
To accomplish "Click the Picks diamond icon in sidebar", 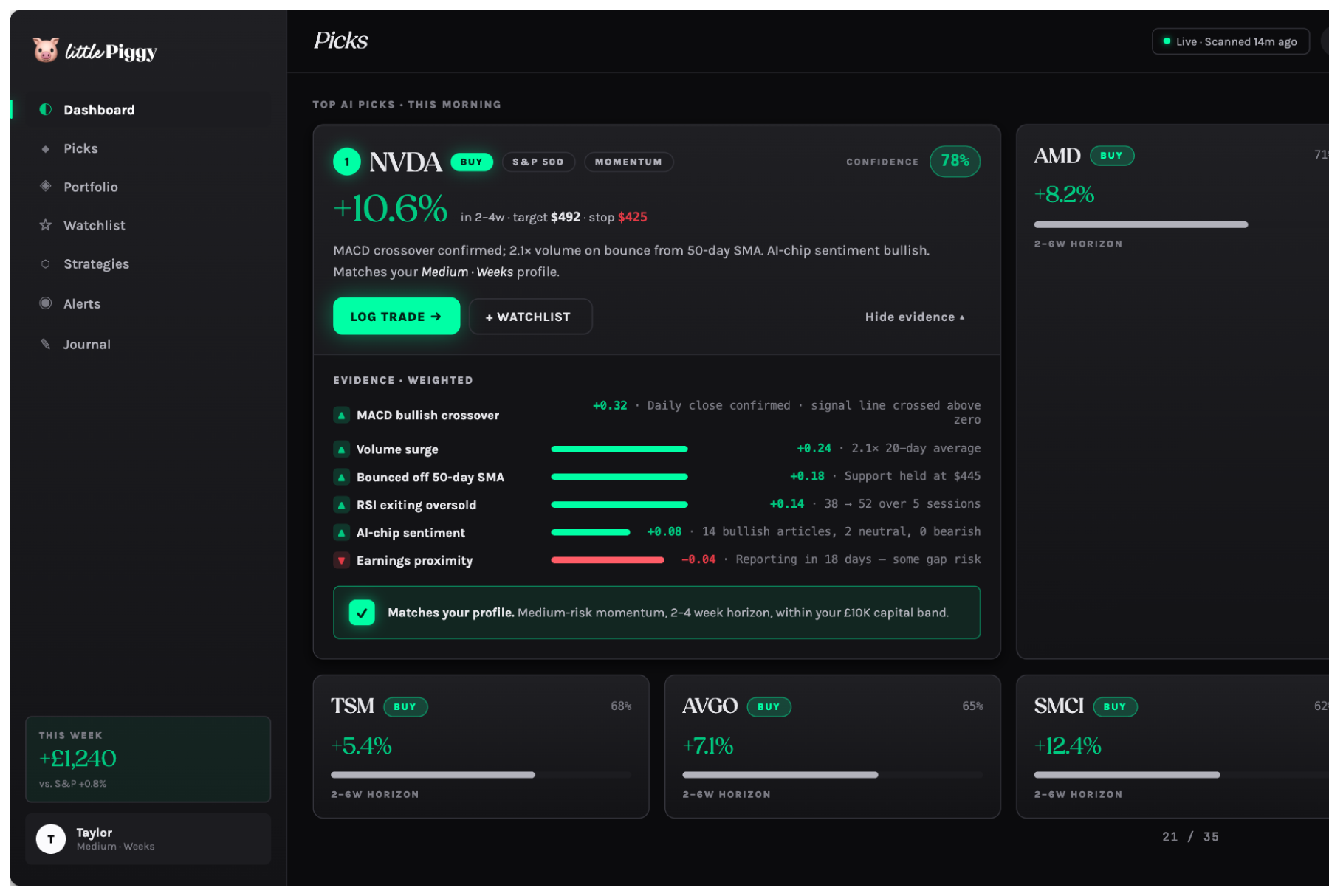I will (46, 148).
